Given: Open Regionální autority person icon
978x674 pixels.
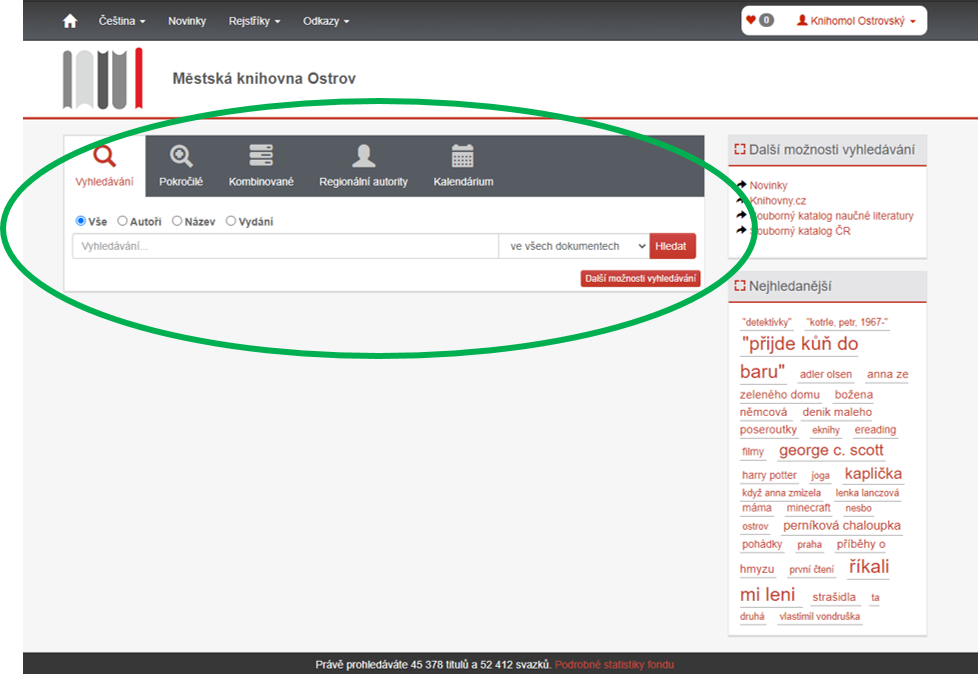Looking at the screenshot, I should coord(363,156).
